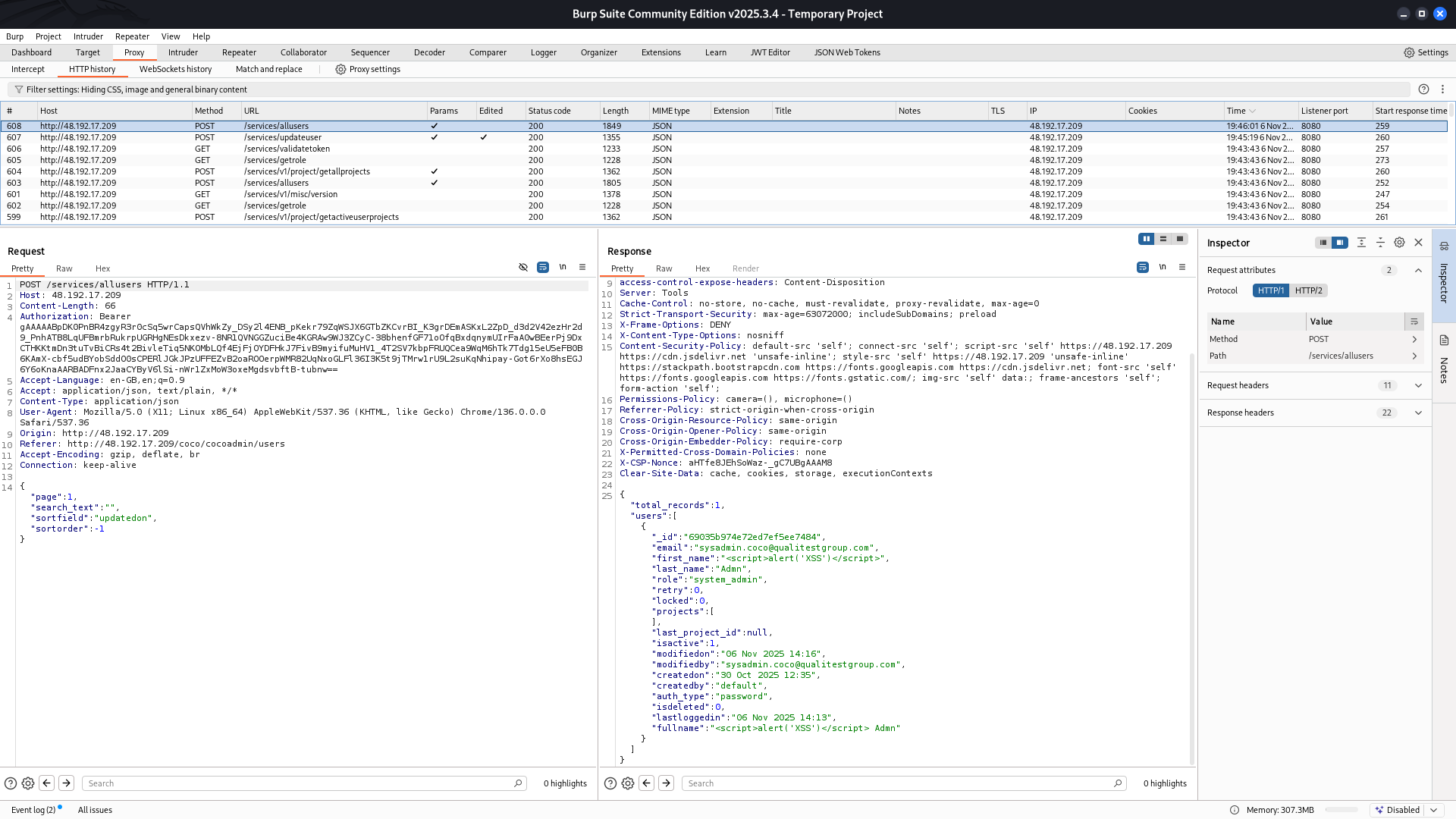Open the Request panel settings gear
This screenshot has width=1456, height=819.
[28, 783]
